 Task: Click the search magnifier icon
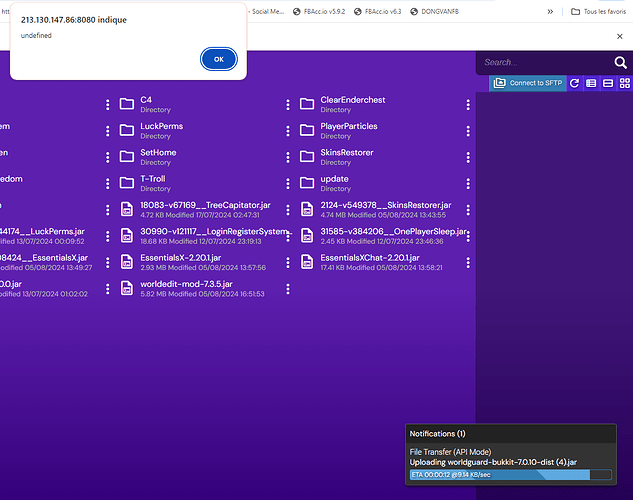(621, 63)
